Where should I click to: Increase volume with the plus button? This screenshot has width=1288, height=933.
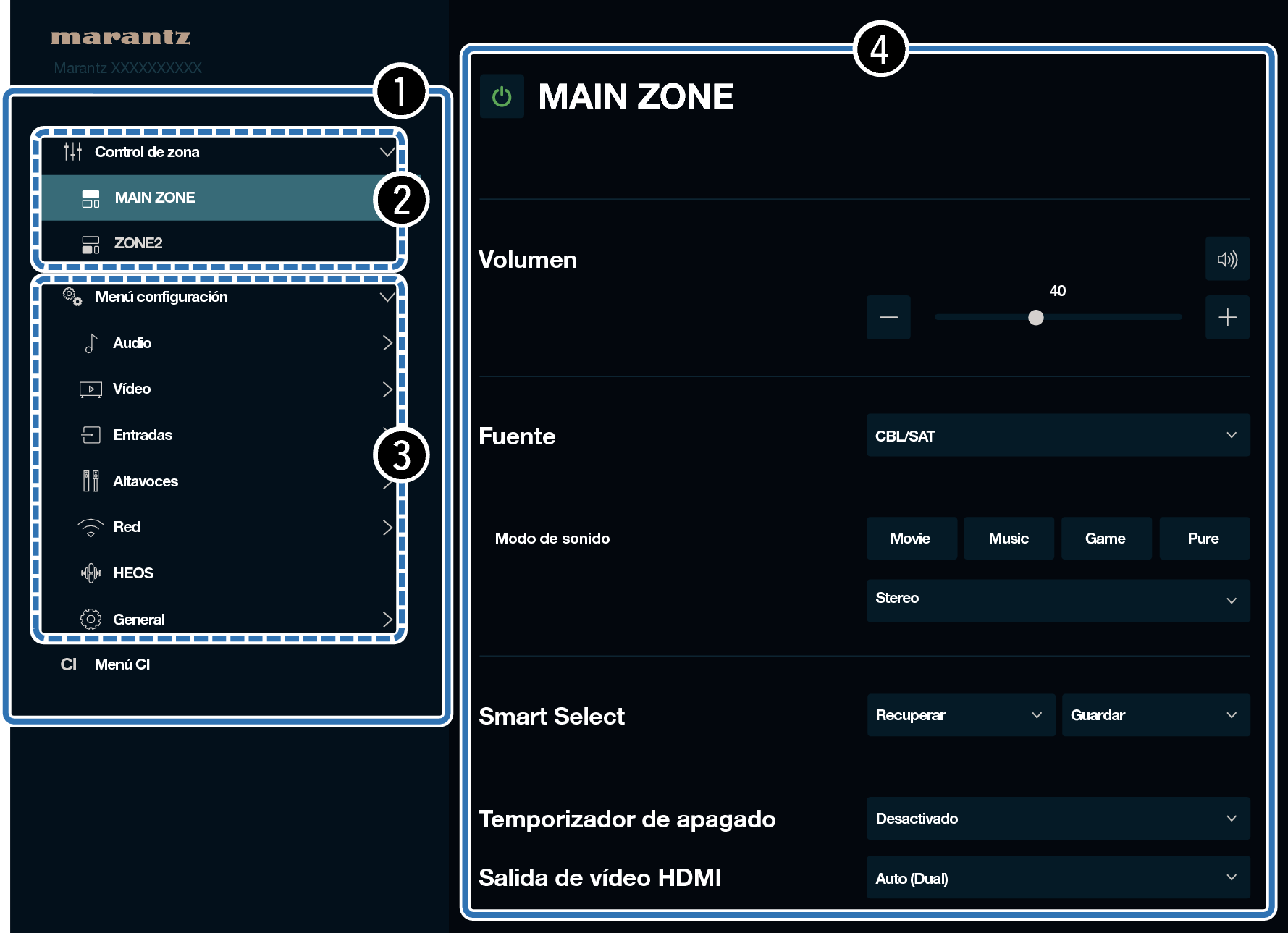[1226, 317]
